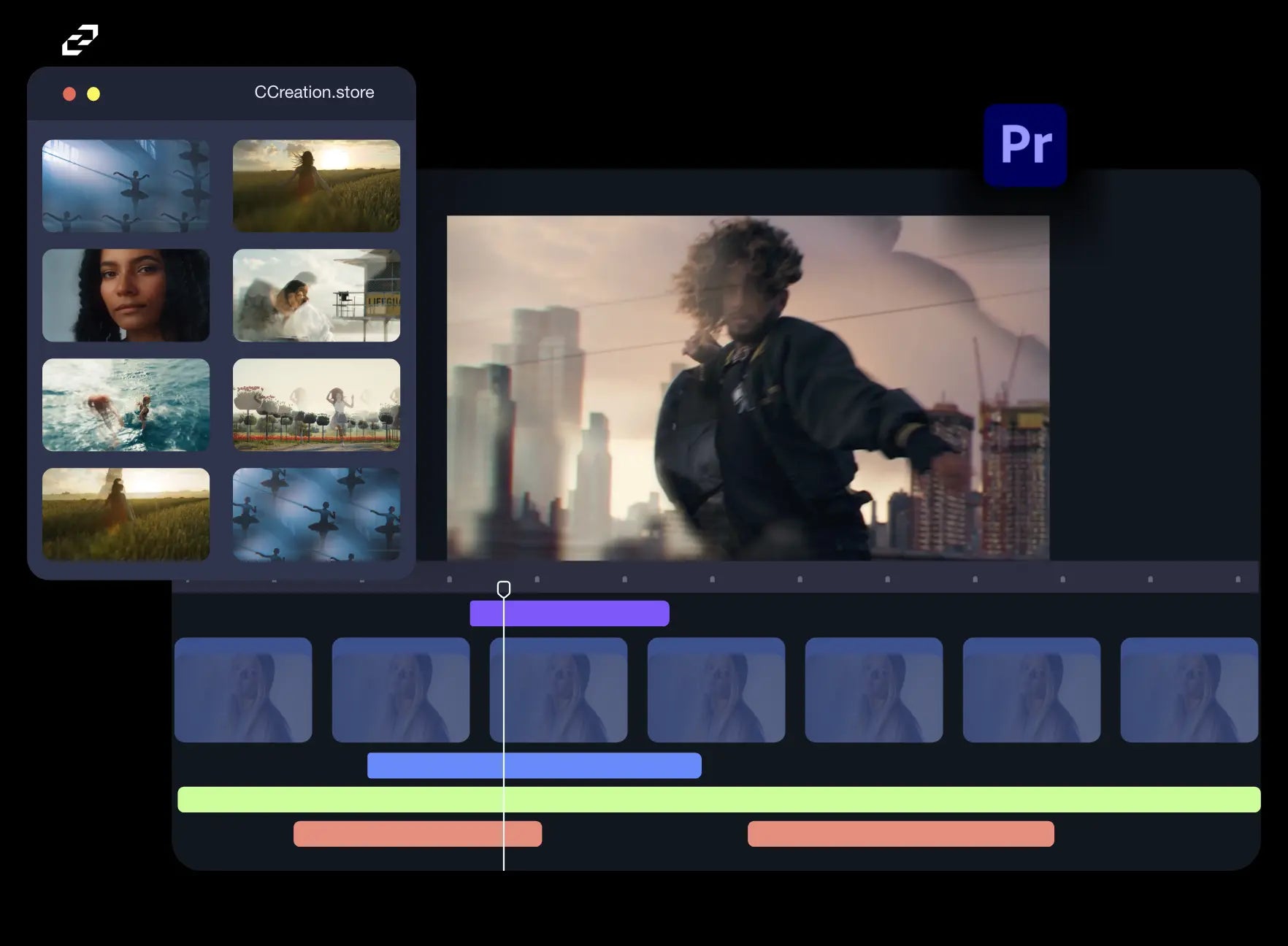1288x946 pixels.
Task: Select the bottom-left wheat field thumbnail
Action: click(126, 515)
